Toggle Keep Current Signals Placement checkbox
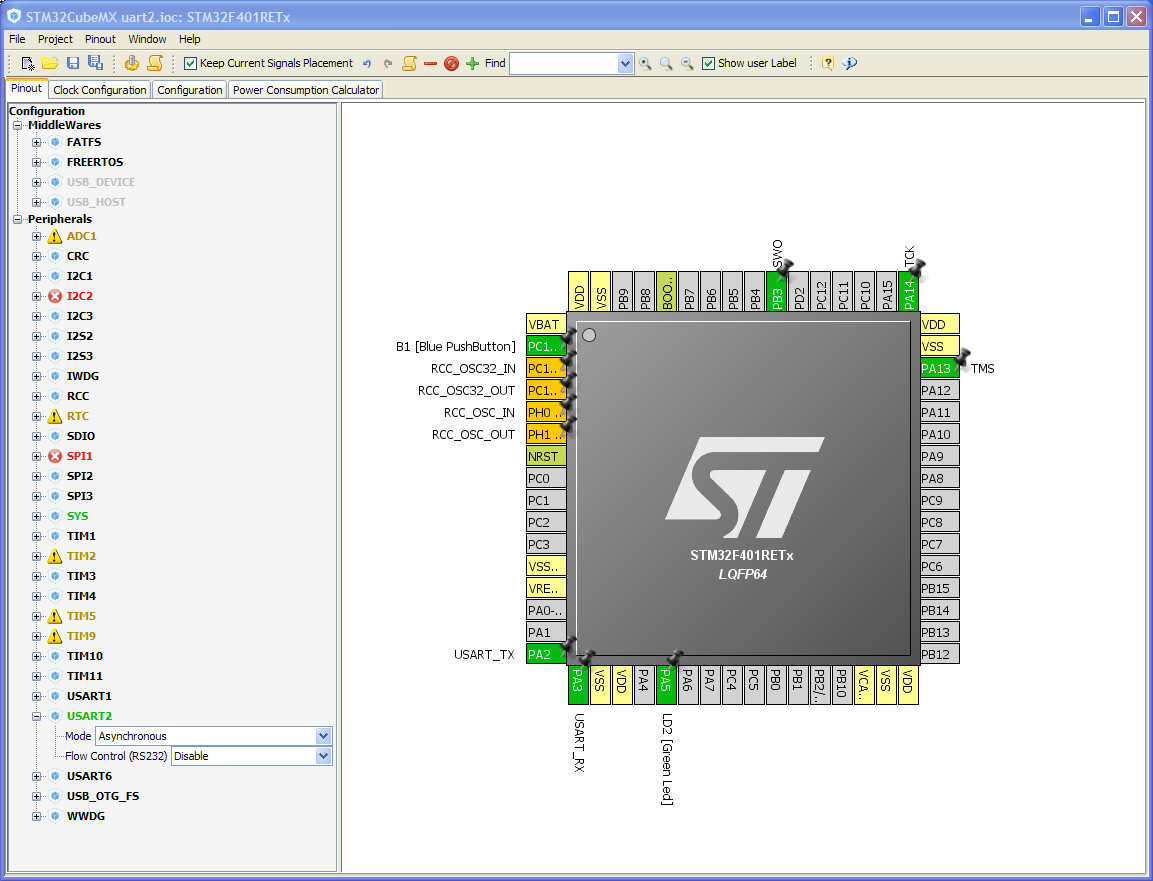 (190, 63)
